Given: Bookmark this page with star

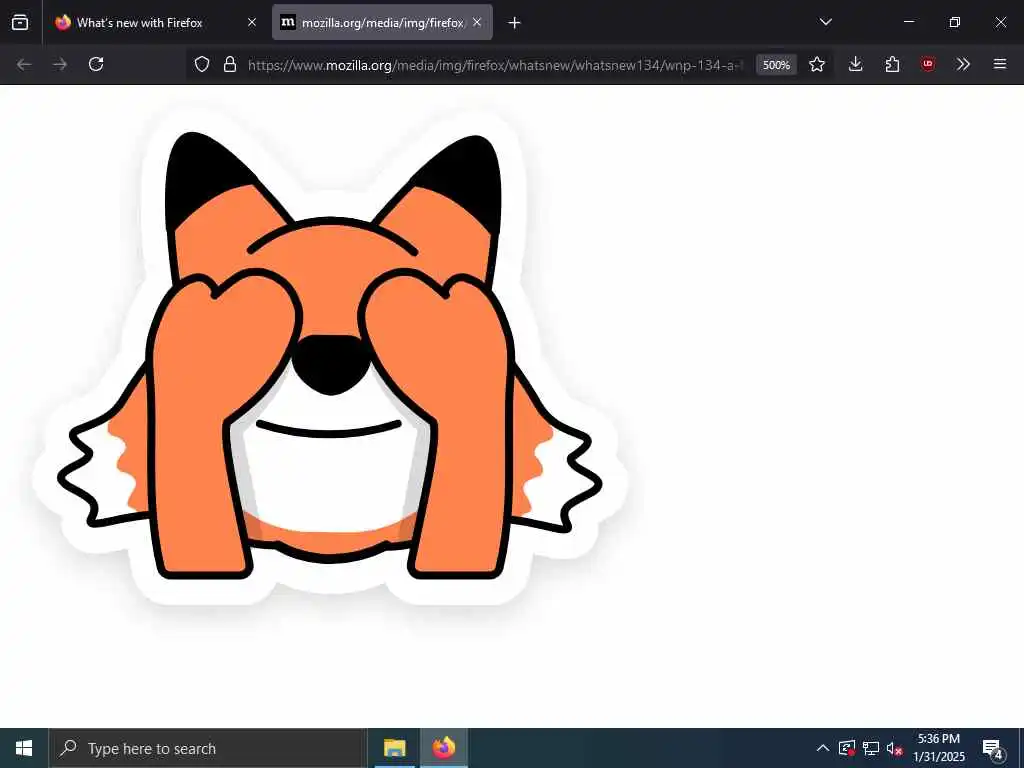Looking at the screenshot, I should coord(817,64).
